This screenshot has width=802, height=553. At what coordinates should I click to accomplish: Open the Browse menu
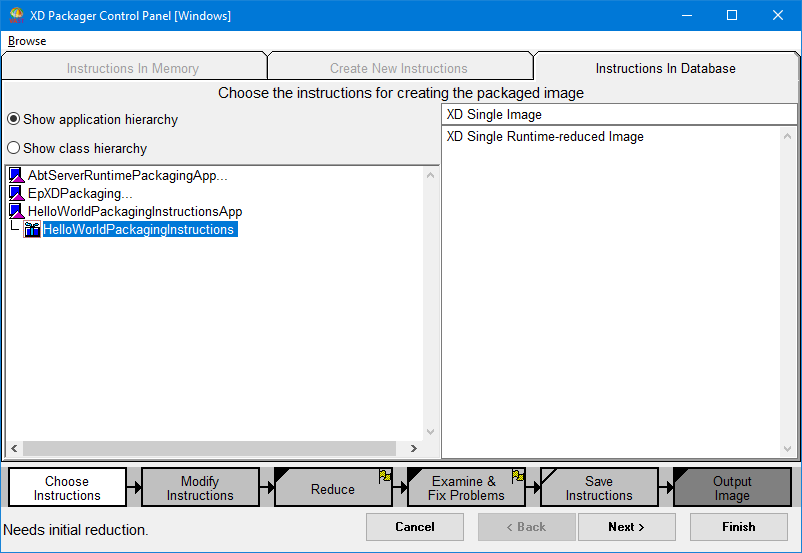(27, 41)
